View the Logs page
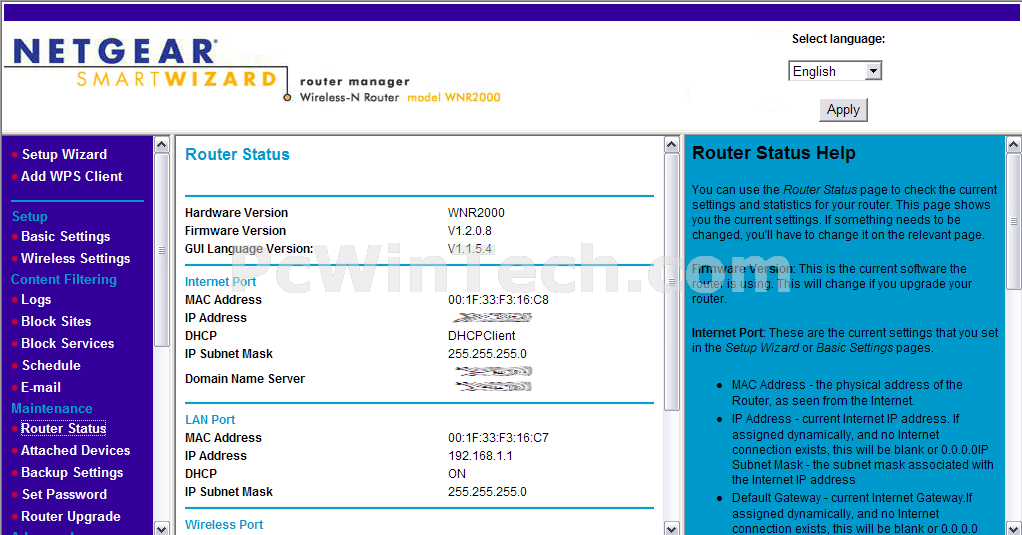1022x535 pixels. (36, 300)
